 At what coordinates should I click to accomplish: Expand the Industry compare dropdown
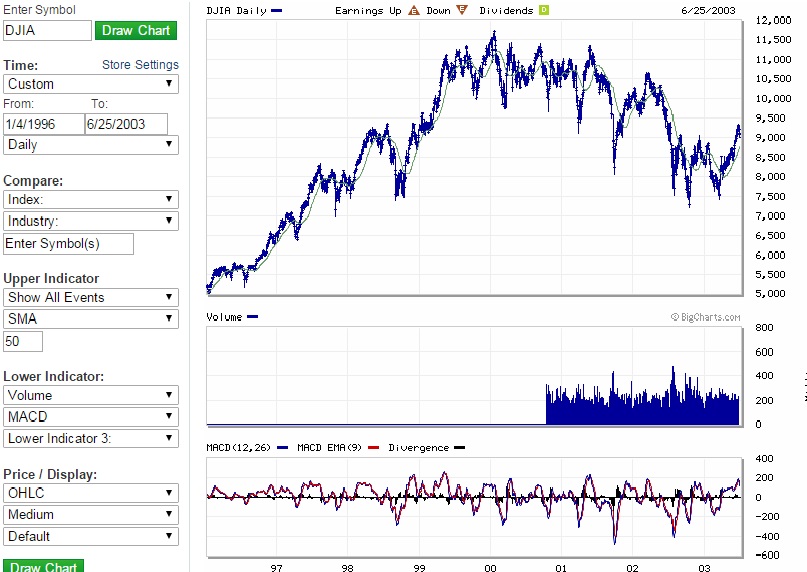point(91,220)
